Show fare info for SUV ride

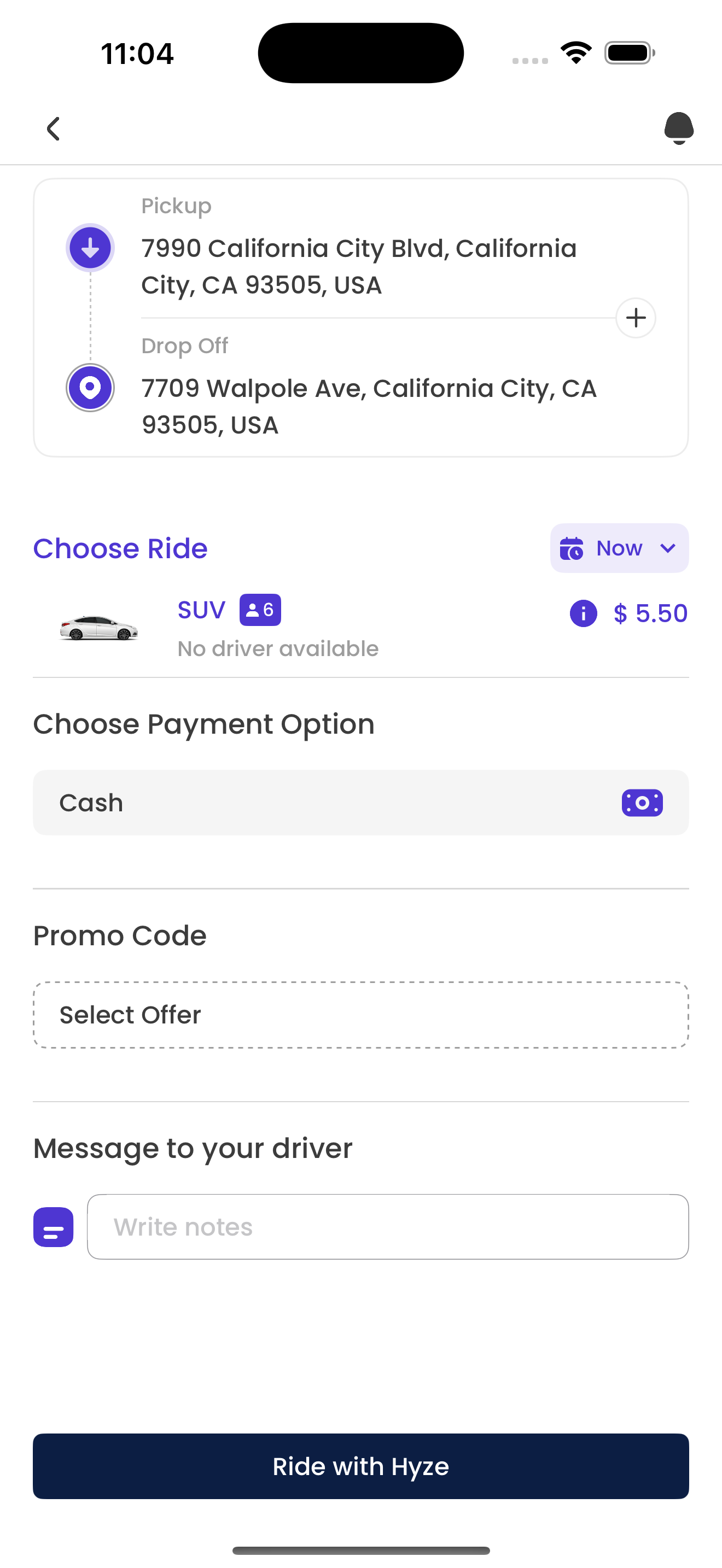(x=583, y=613)
